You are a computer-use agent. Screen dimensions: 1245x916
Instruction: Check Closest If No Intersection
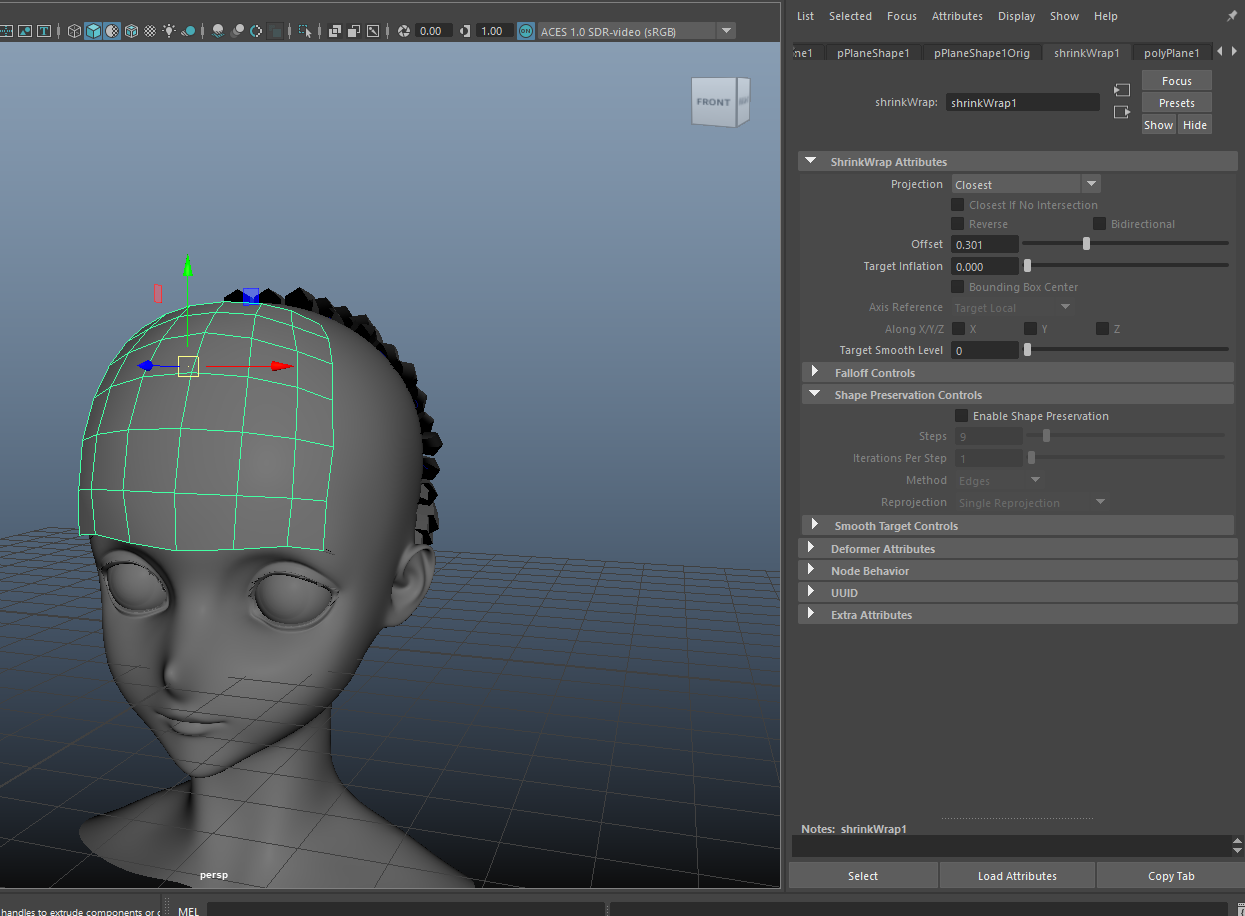click(957, 205)
